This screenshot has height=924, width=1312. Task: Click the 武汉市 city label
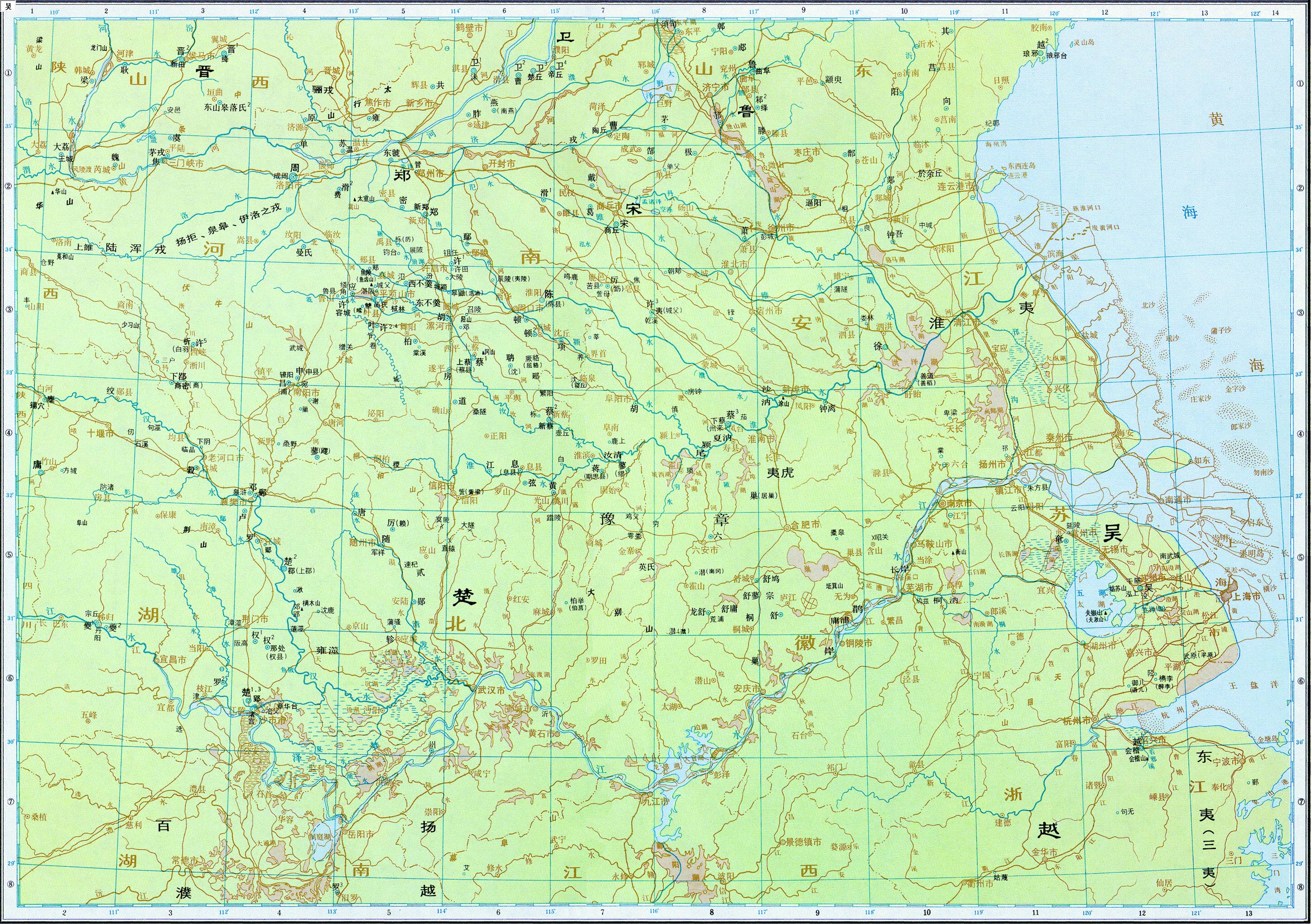(492, 690)
